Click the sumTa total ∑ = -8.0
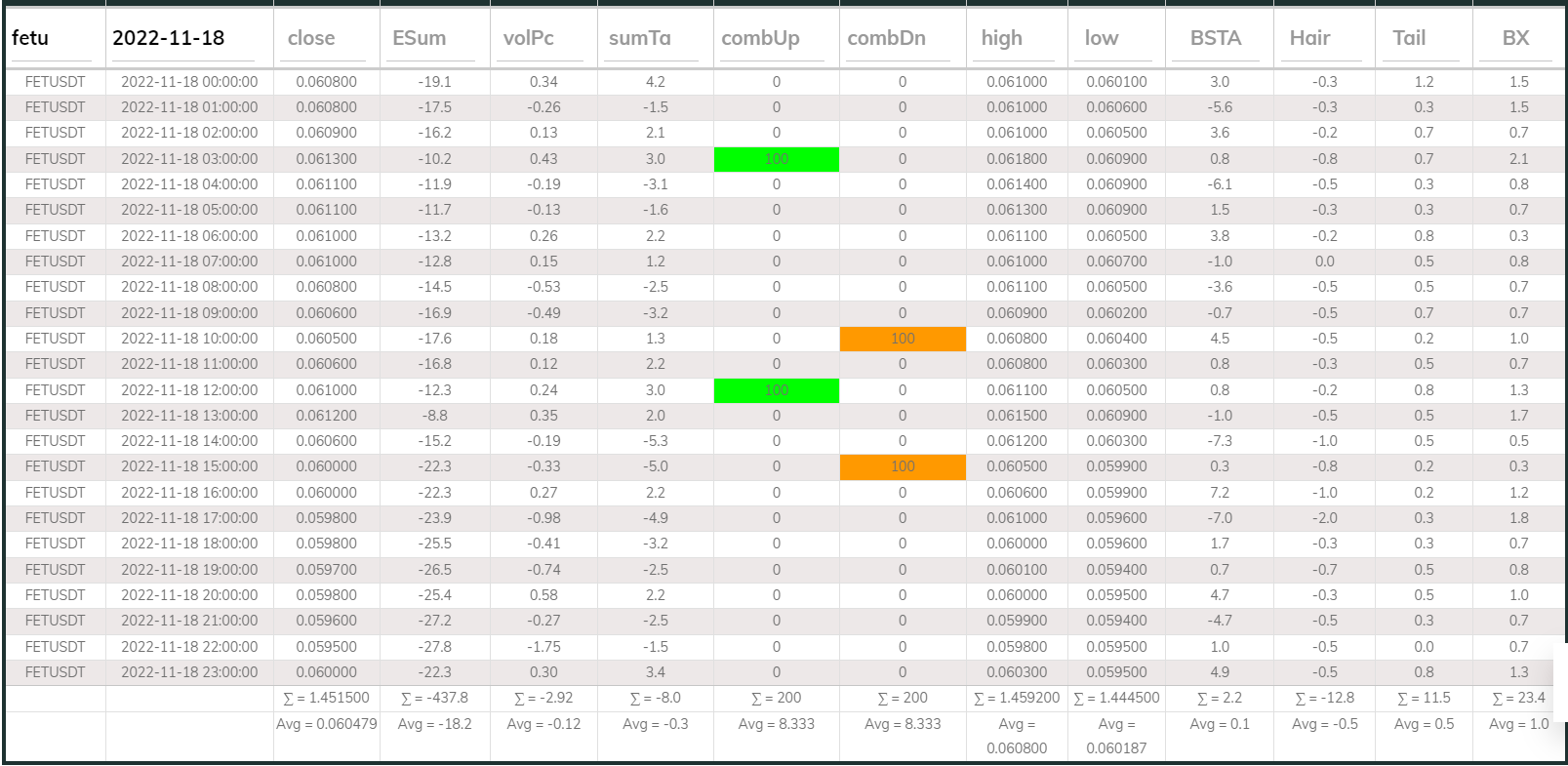This screenshot has height=766, width=1568. pos(655,698)
